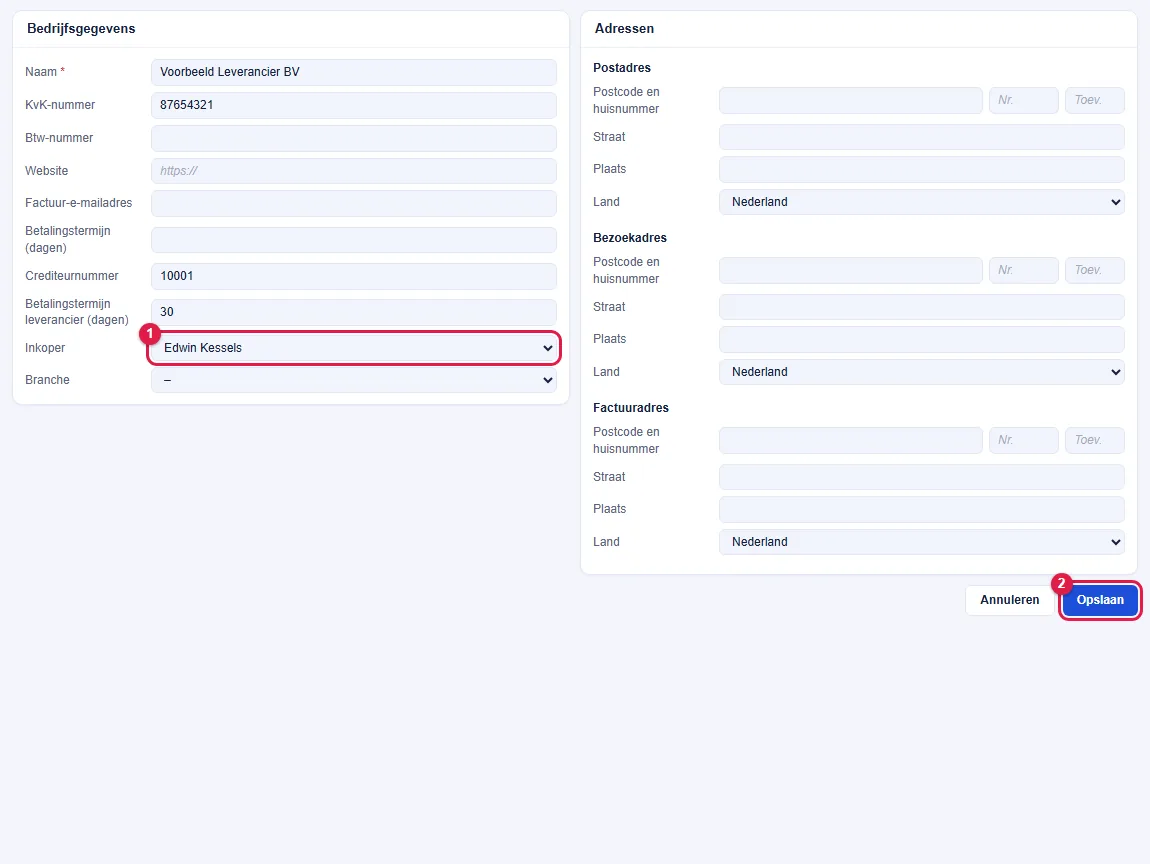Select the Bezoekadres Plaats field
This screenshot has height=864, width=1150.
pos(921,340)
